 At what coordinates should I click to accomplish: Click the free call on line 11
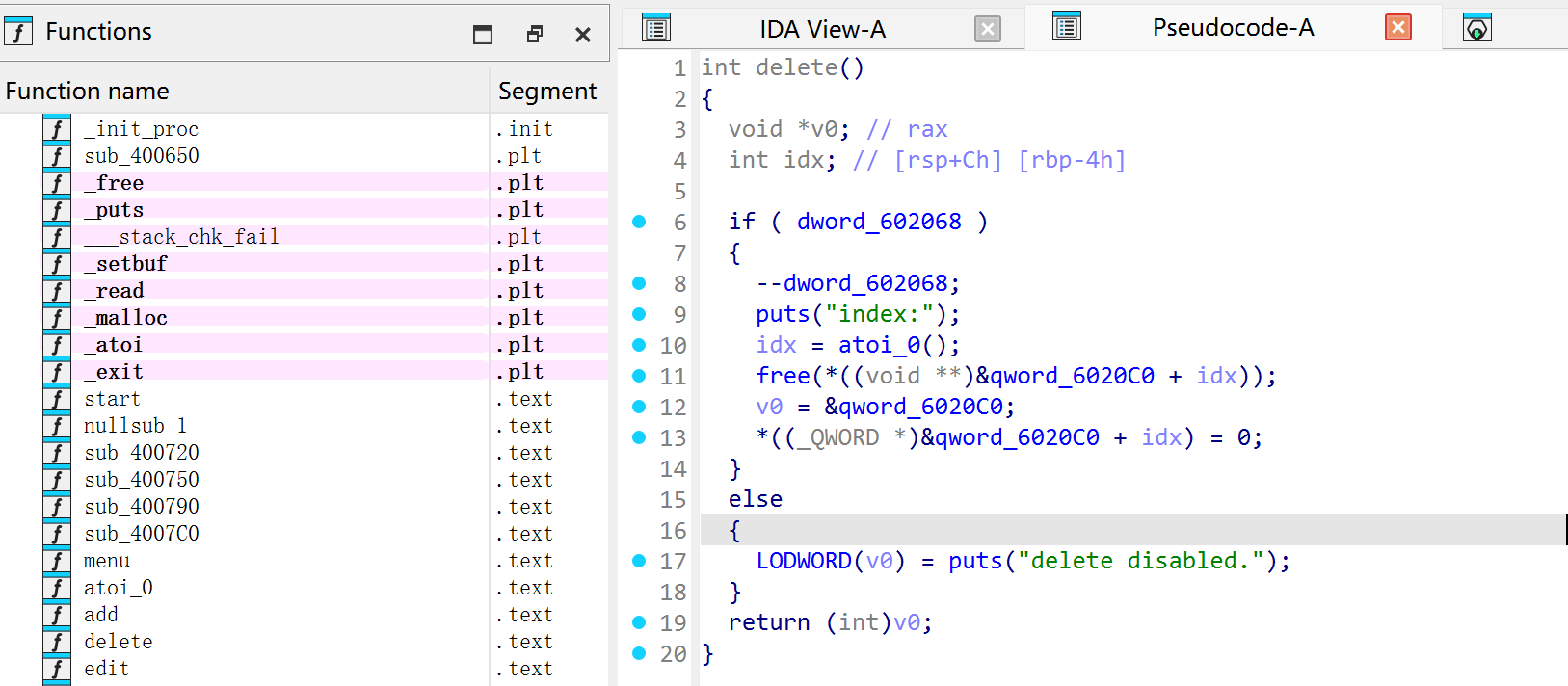point(784,376)
